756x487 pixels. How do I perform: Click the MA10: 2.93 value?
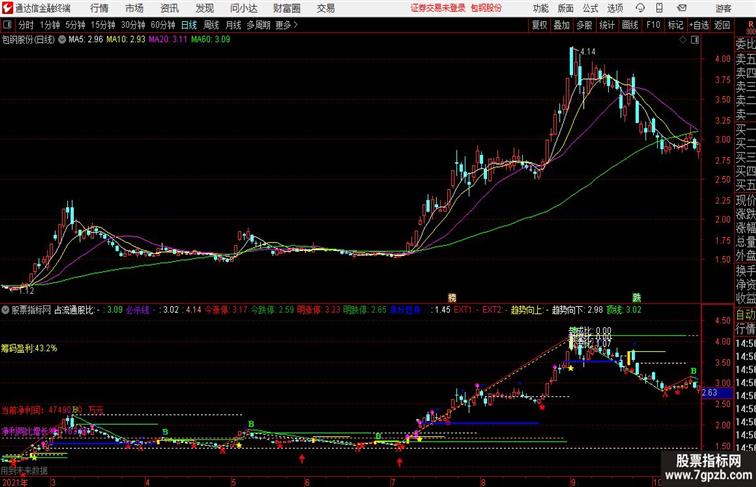[126, 40]
